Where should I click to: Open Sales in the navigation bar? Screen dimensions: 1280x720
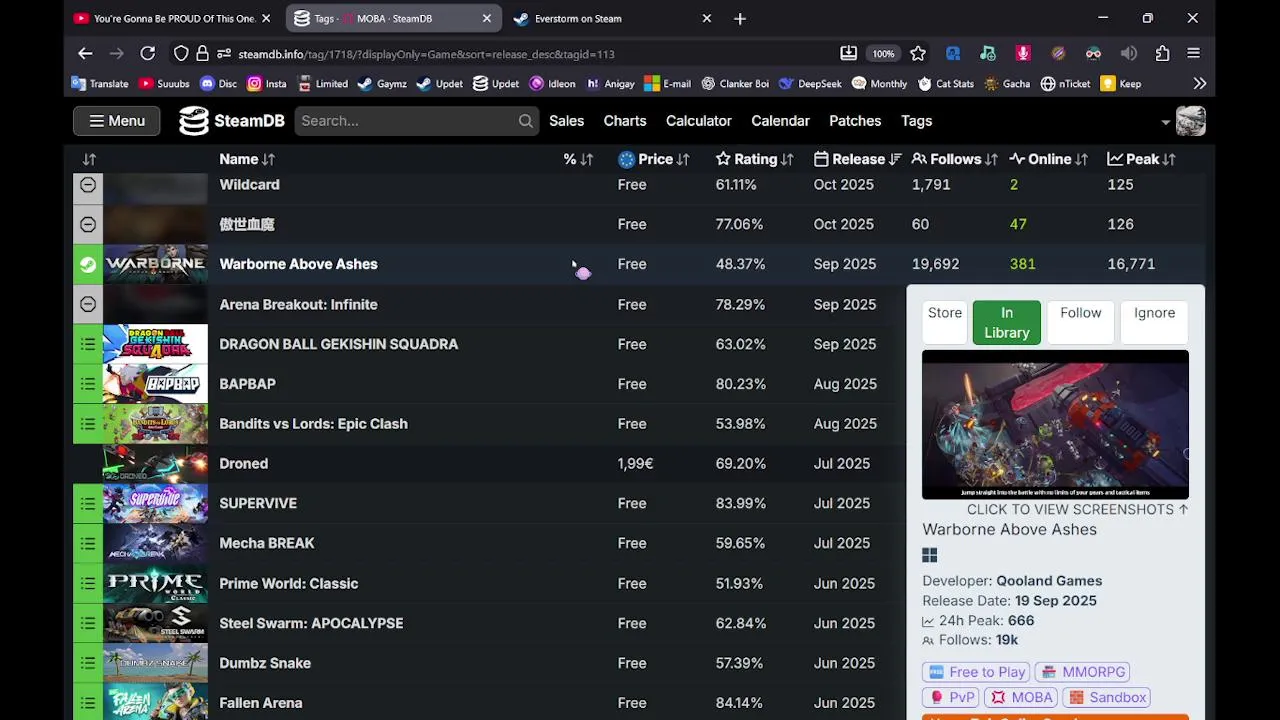566,121
